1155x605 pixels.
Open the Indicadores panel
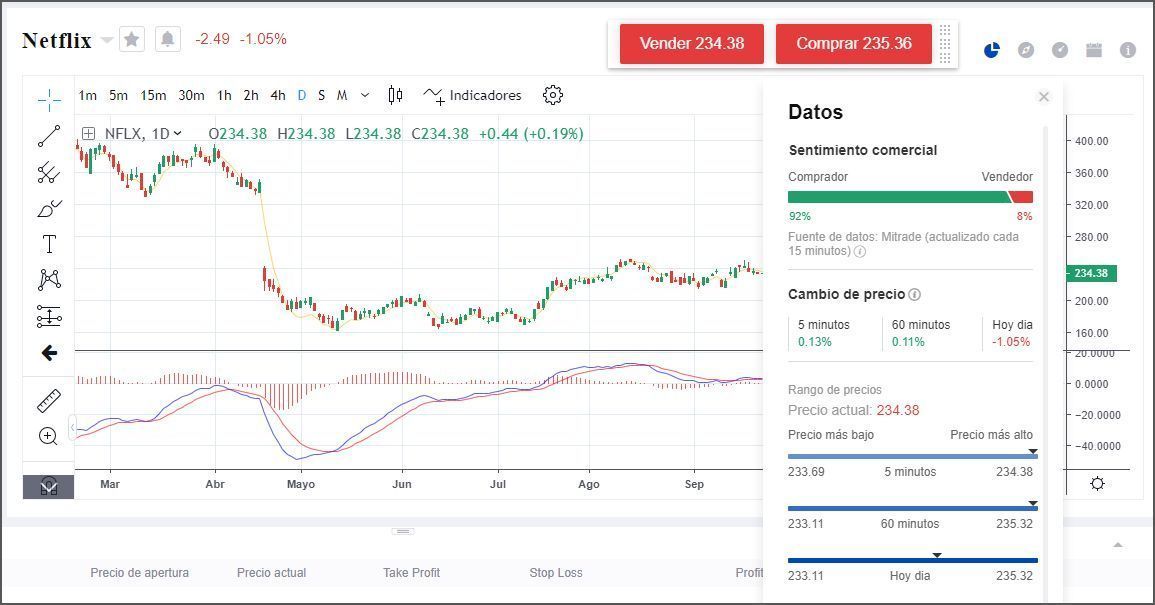(472, 95)
